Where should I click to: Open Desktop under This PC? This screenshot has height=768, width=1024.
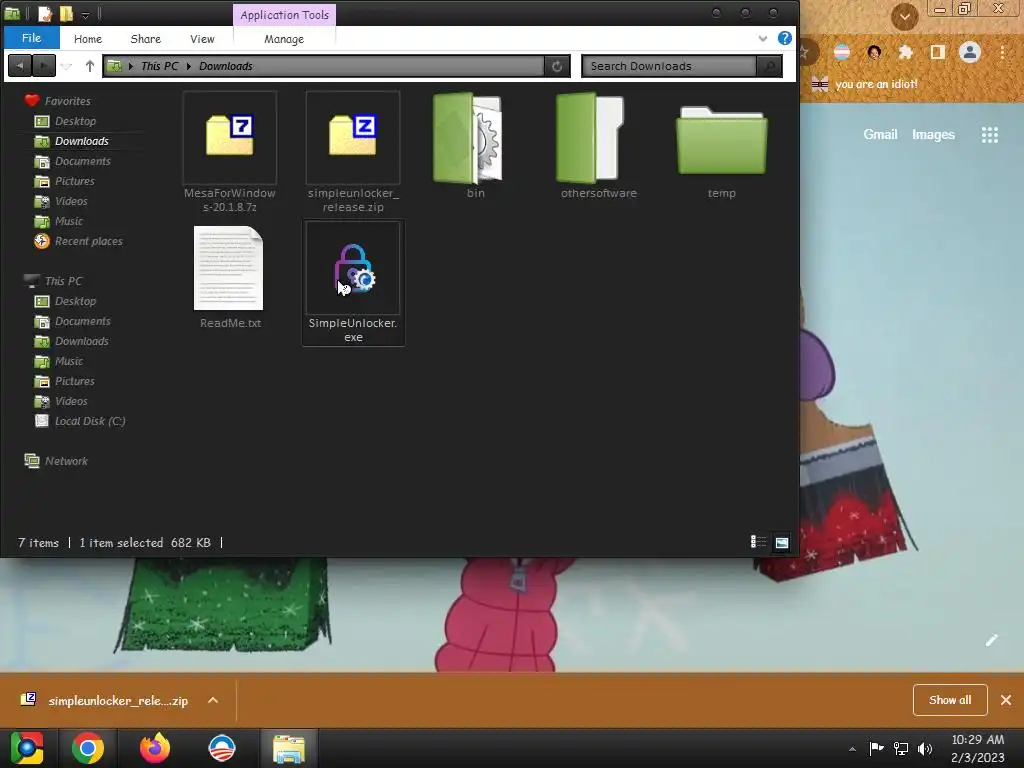pyautogui.click(x=75, y=301)
